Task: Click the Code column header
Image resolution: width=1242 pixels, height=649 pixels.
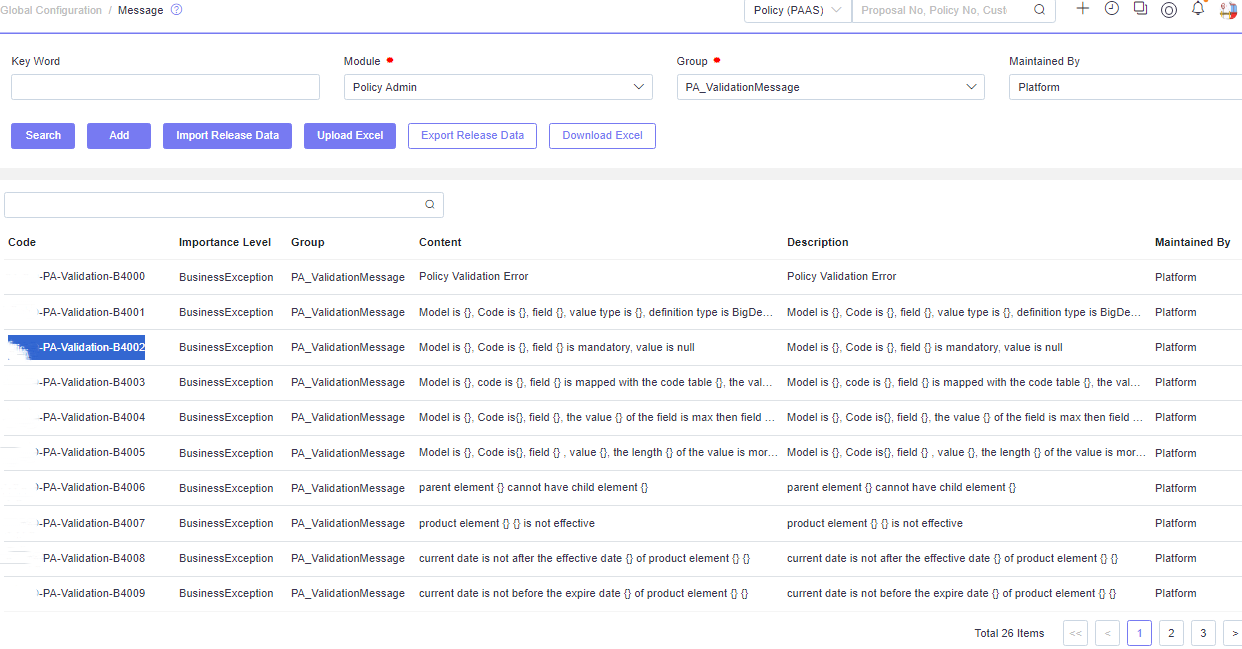Action: click(22, 242)
